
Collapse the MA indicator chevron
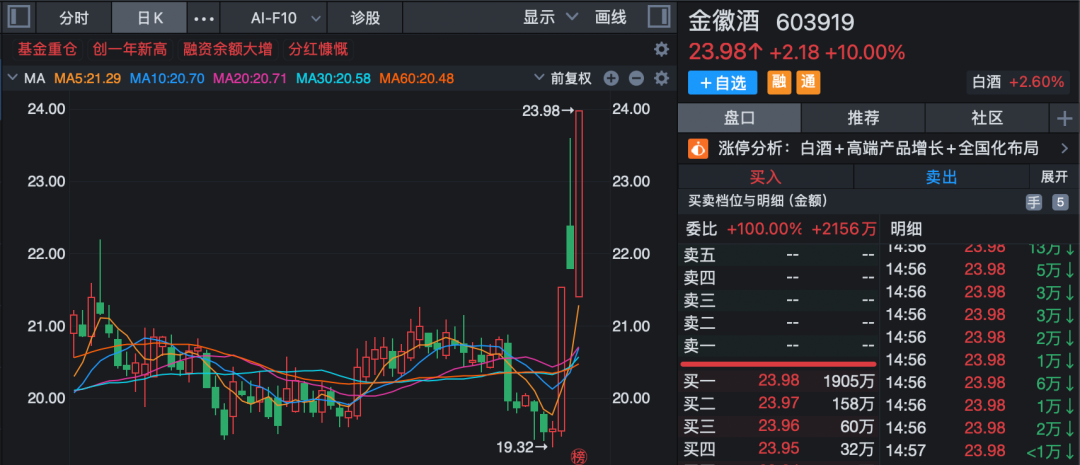12,79
